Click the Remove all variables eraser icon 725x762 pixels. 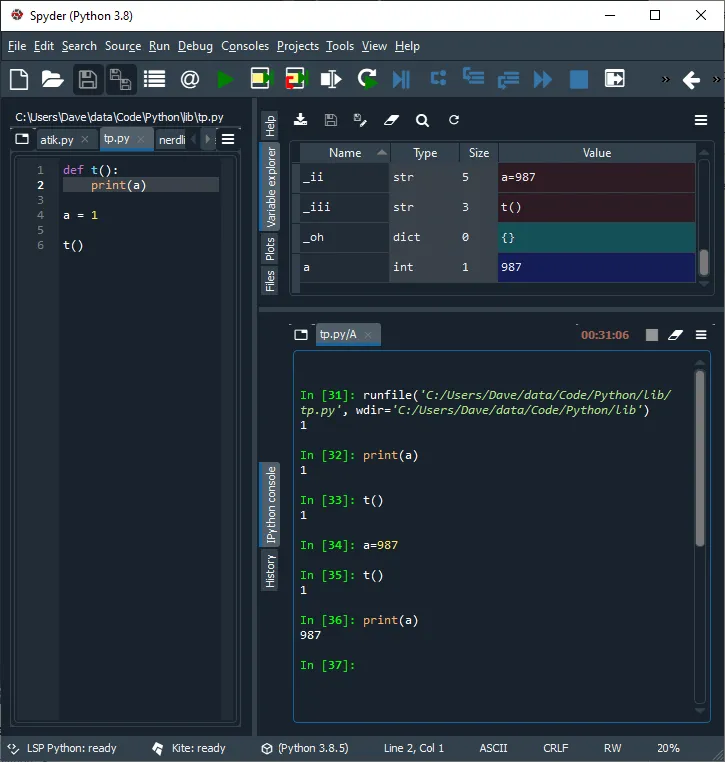click(391, 120)
